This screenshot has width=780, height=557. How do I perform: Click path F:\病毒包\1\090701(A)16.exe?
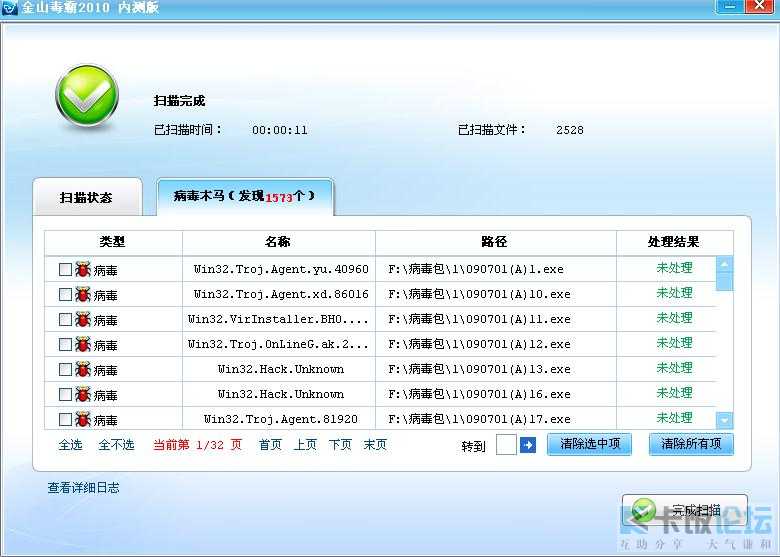(x=479, y=394)
